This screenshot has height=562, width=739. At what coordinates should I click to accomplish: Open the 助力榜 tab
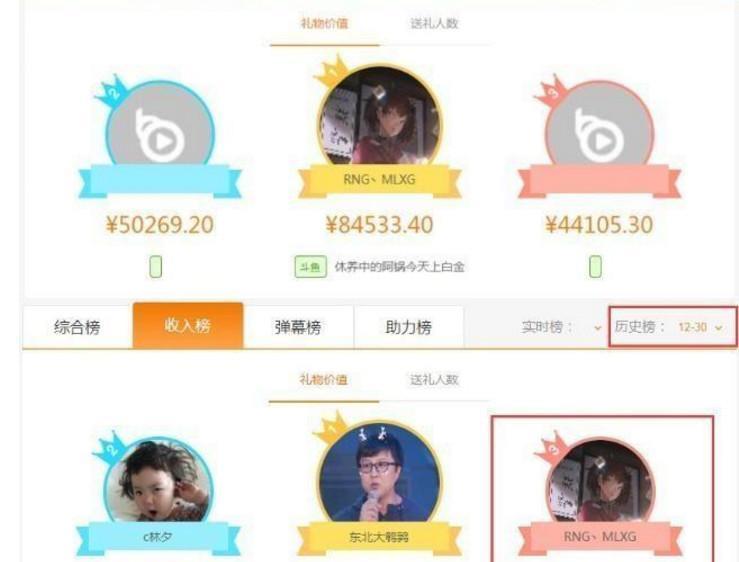pyautogui.click(x=409, y=327)
